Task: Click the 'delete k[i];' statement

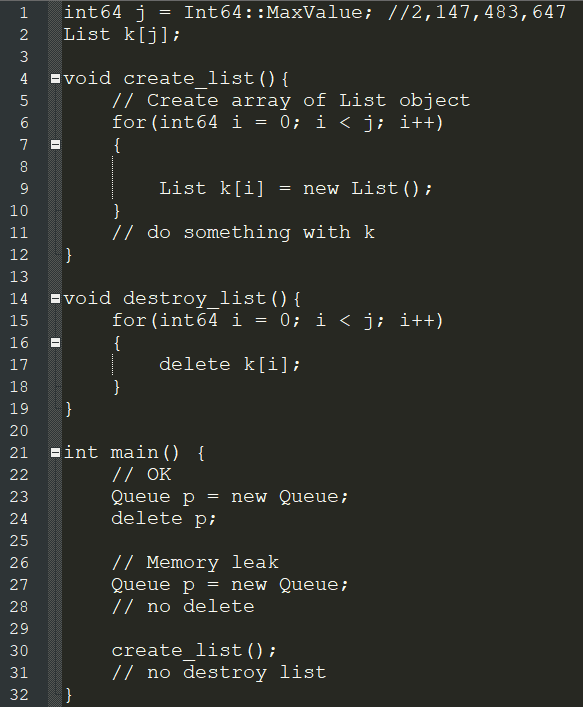Action: click(x=230, y=364)
